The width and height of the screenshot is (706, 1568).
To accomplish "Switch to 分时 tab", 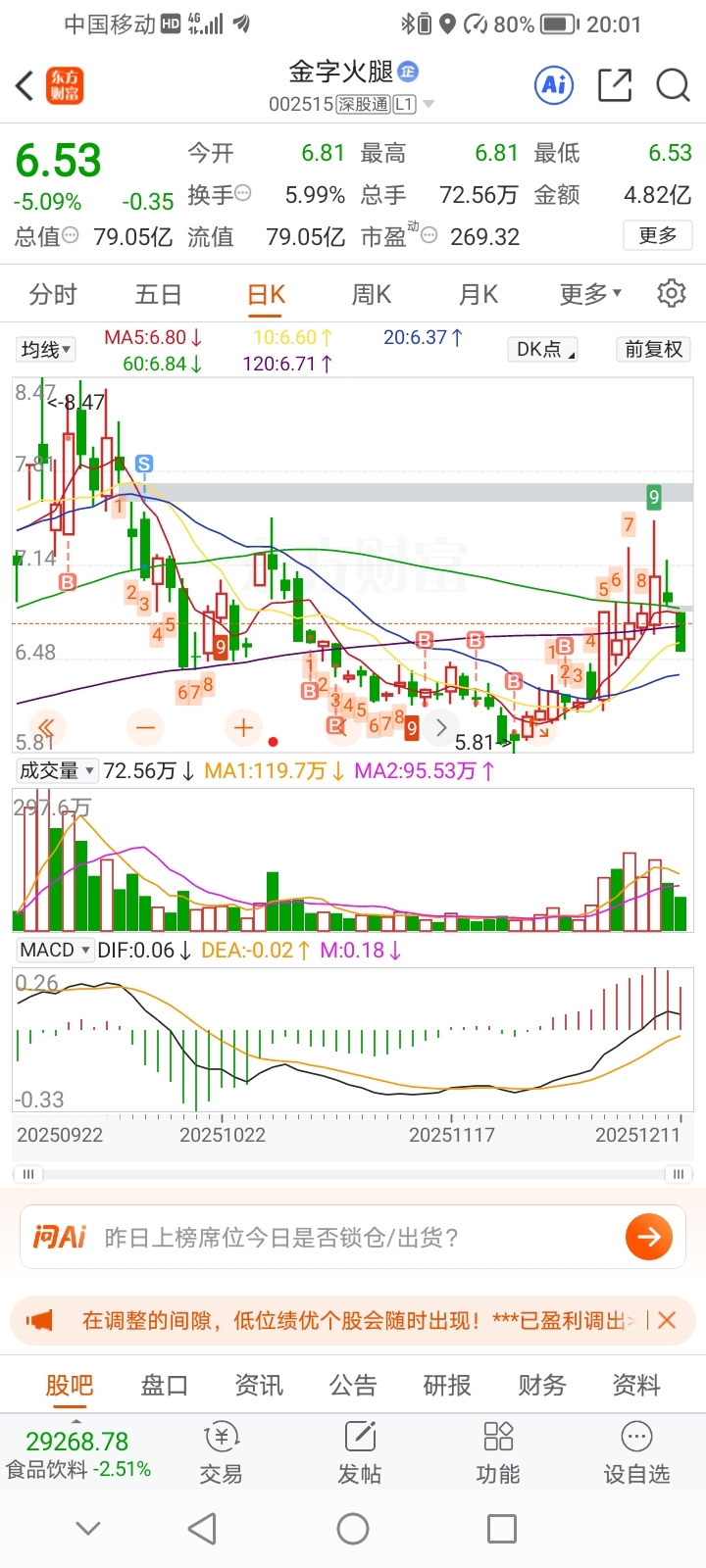I will [53, 294].
